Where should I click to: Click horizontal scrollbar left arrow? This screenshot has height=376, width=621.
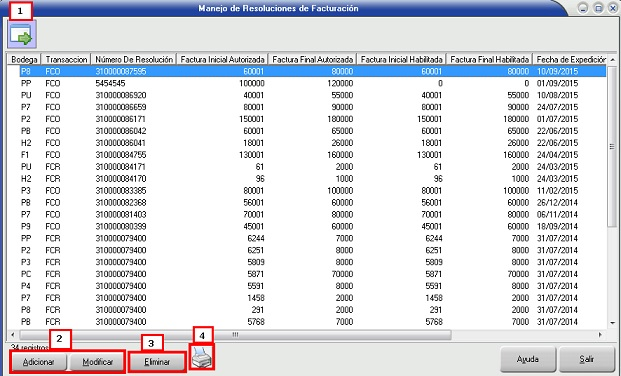point(13,335)
